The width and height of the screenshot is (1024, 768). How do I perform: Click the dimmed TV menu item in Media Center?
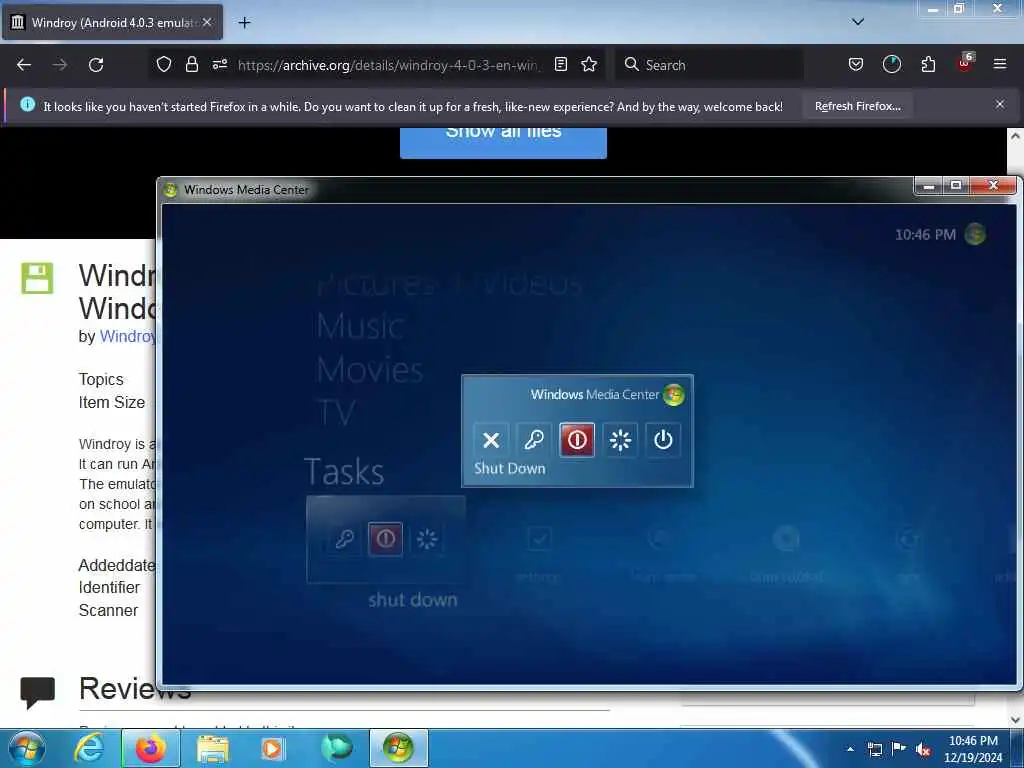[336, 413]
